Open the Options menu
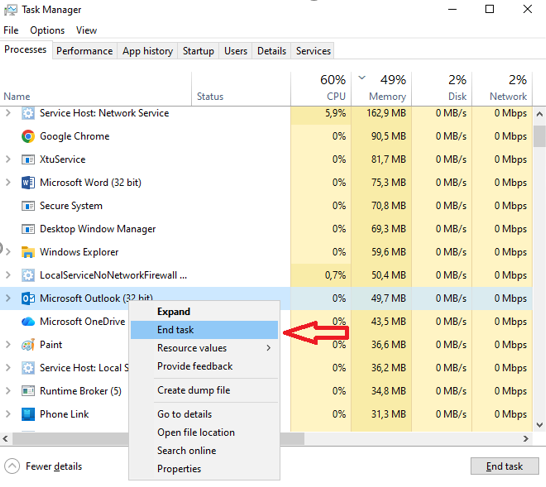 (47, 30)
